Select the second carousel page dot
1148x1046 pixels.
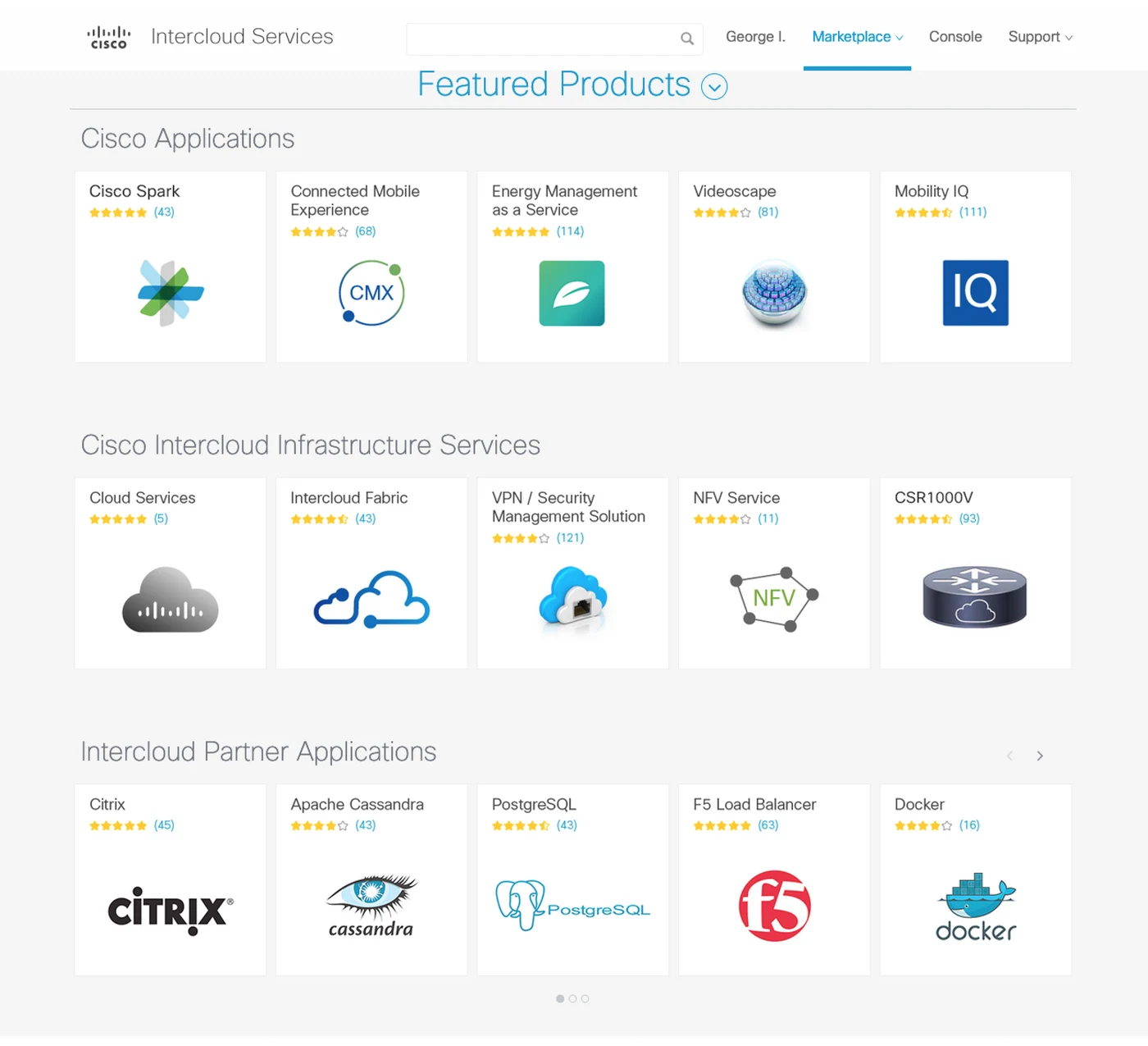click(x=572, y=998)
